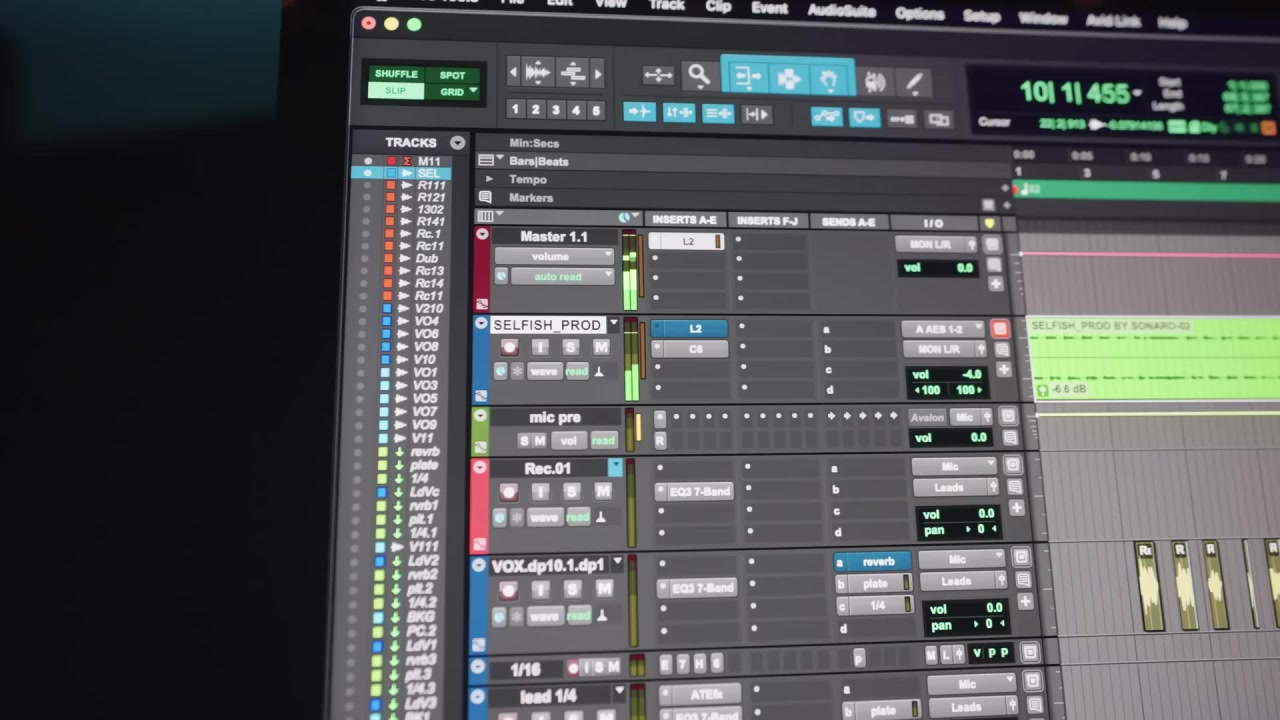
Task: Open the Clip menu
Action: point(718,6)
